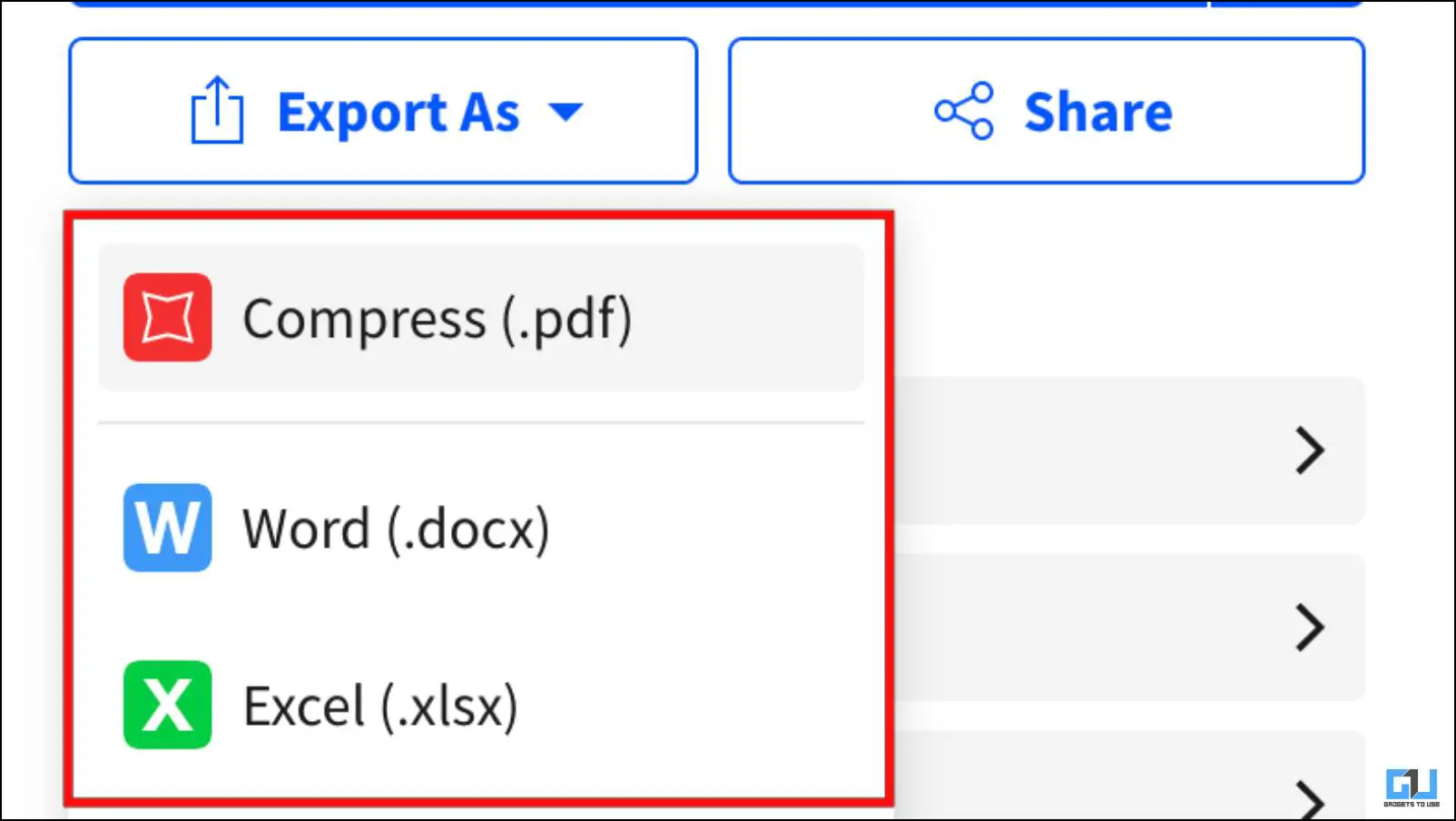Click the export upload arrow icon

[217, 110]
